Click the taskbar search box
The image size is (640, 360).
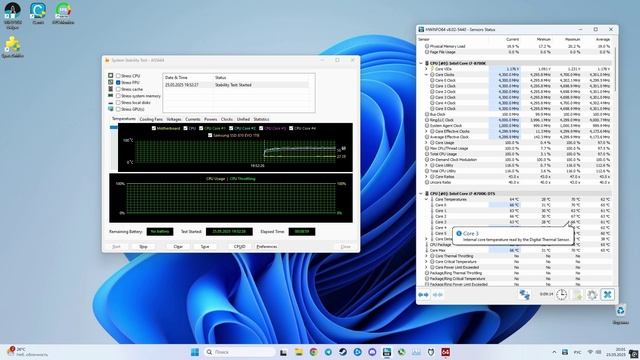[239, 352]
